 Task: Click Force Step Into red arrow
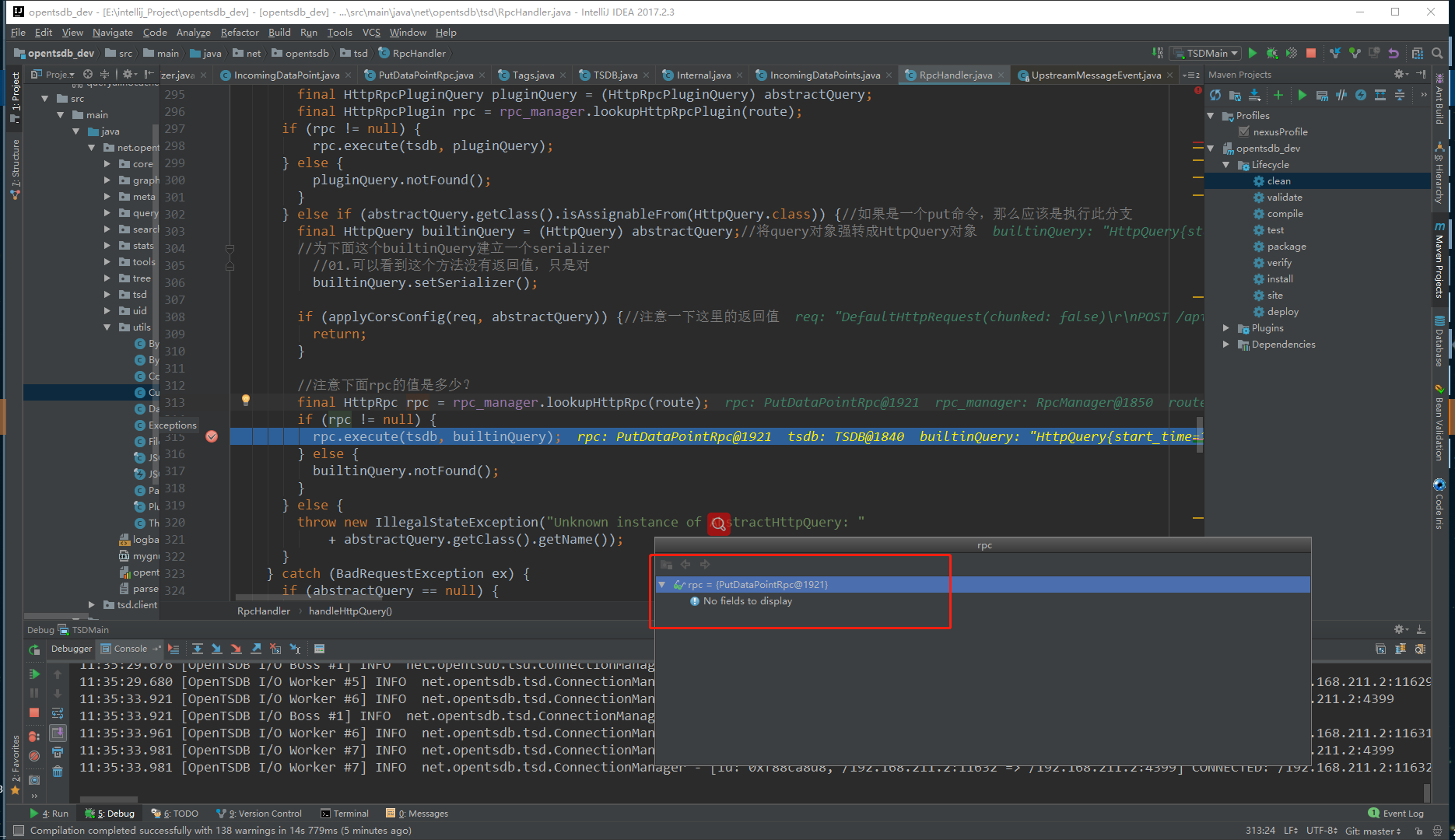pos(236,649)
